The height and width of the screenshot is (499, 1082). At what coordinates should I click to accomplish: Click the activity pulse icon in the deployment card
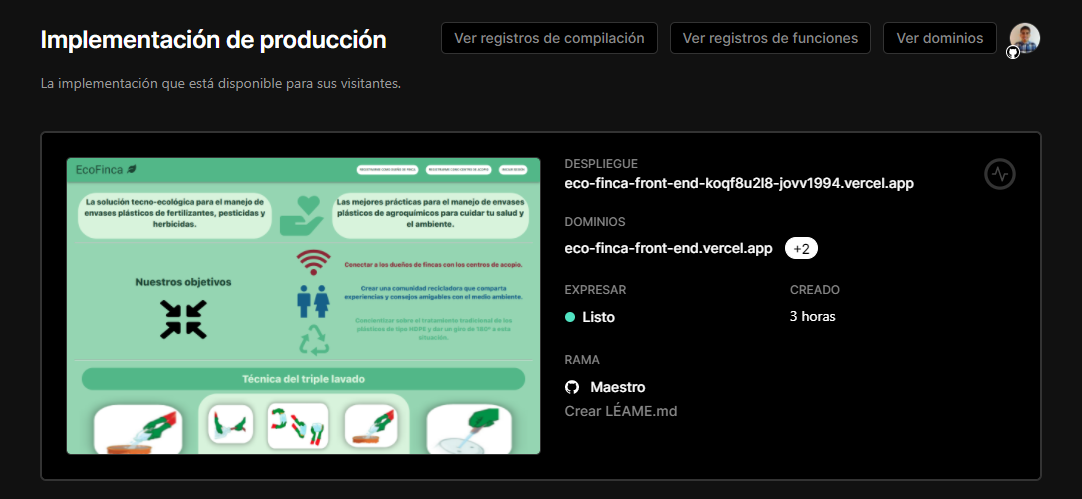point(1000,175)
